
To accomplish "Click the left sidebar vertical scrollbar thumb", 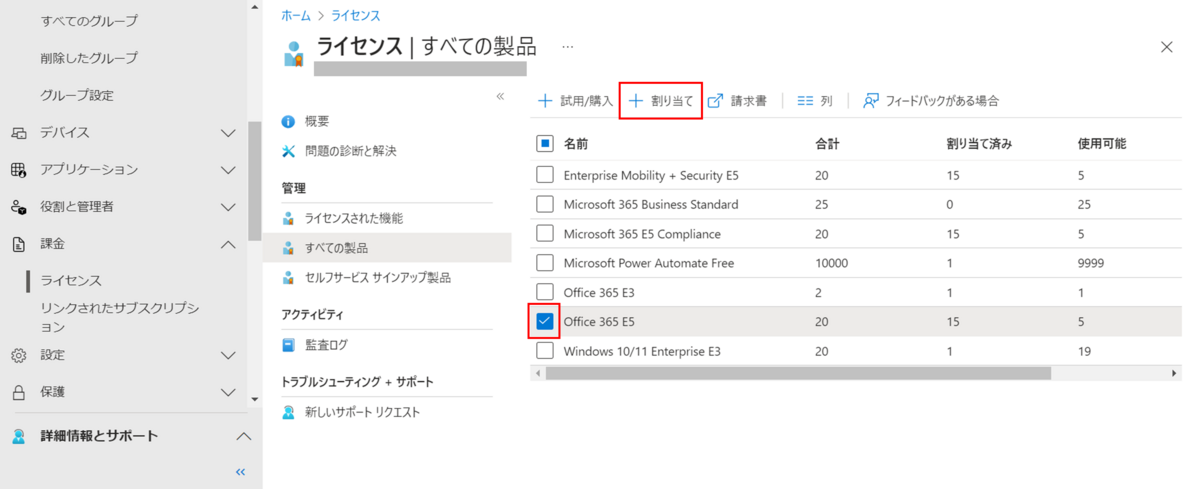I will coord(255,181).
